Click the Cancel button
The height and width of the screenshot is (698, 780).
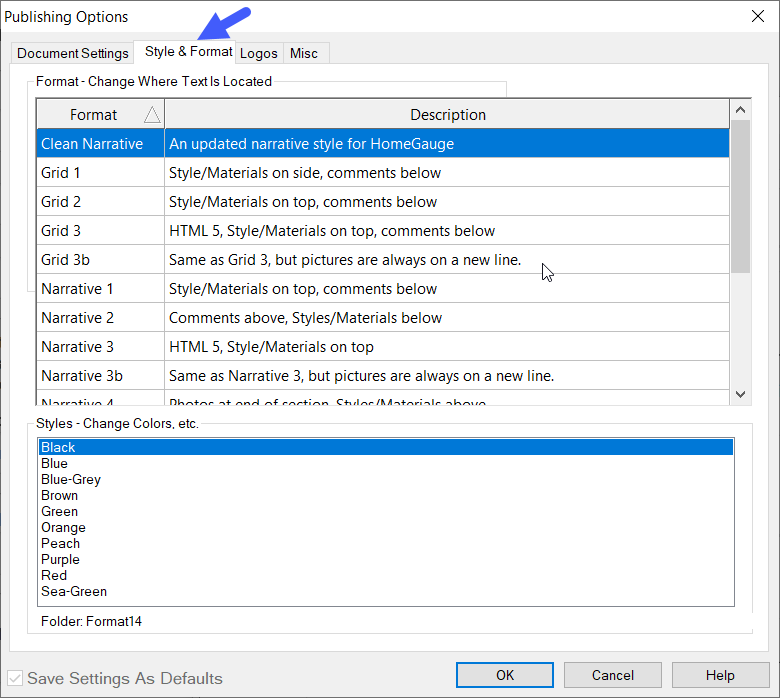[612, 675]
